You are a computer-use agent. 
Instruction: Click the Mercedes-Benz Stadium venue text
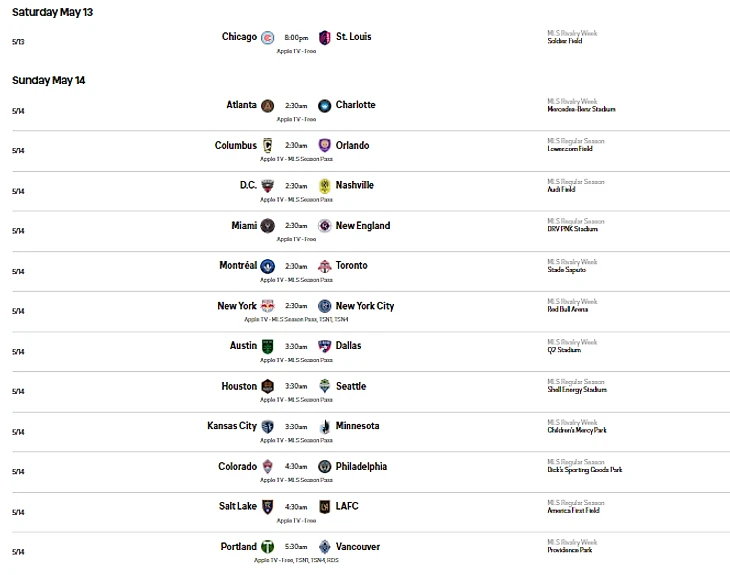pyautogui.click(x=581, y=109)
